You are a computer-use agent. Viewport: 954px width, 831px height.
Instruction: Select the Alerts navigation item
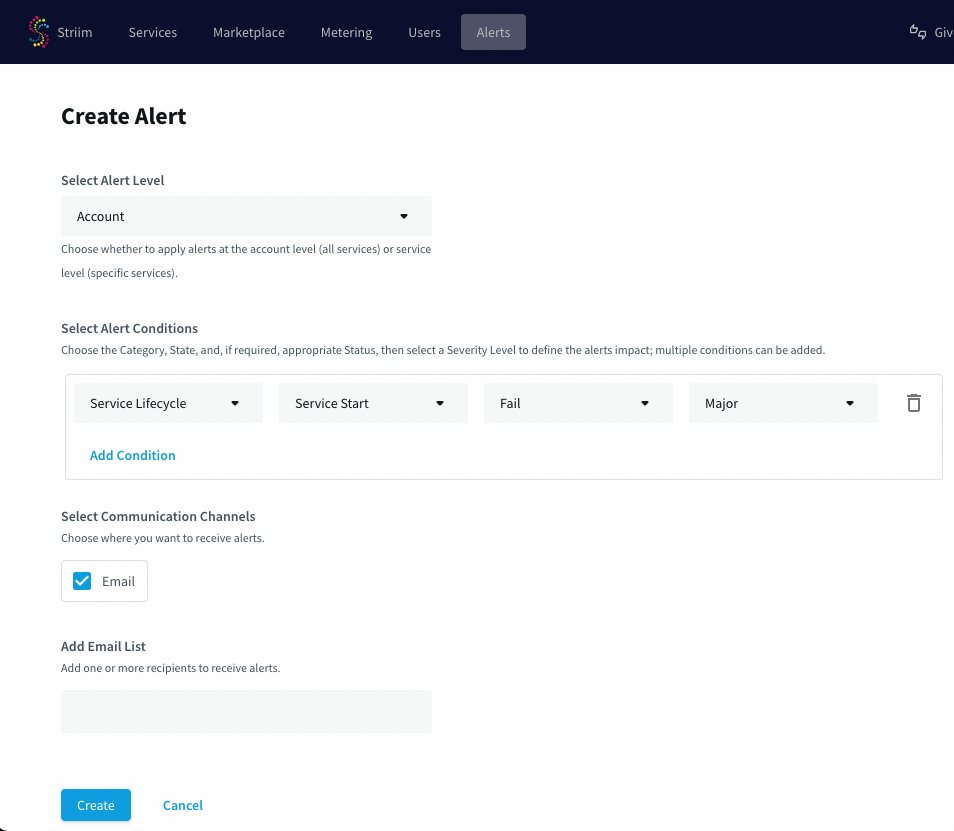pos(493,32)
